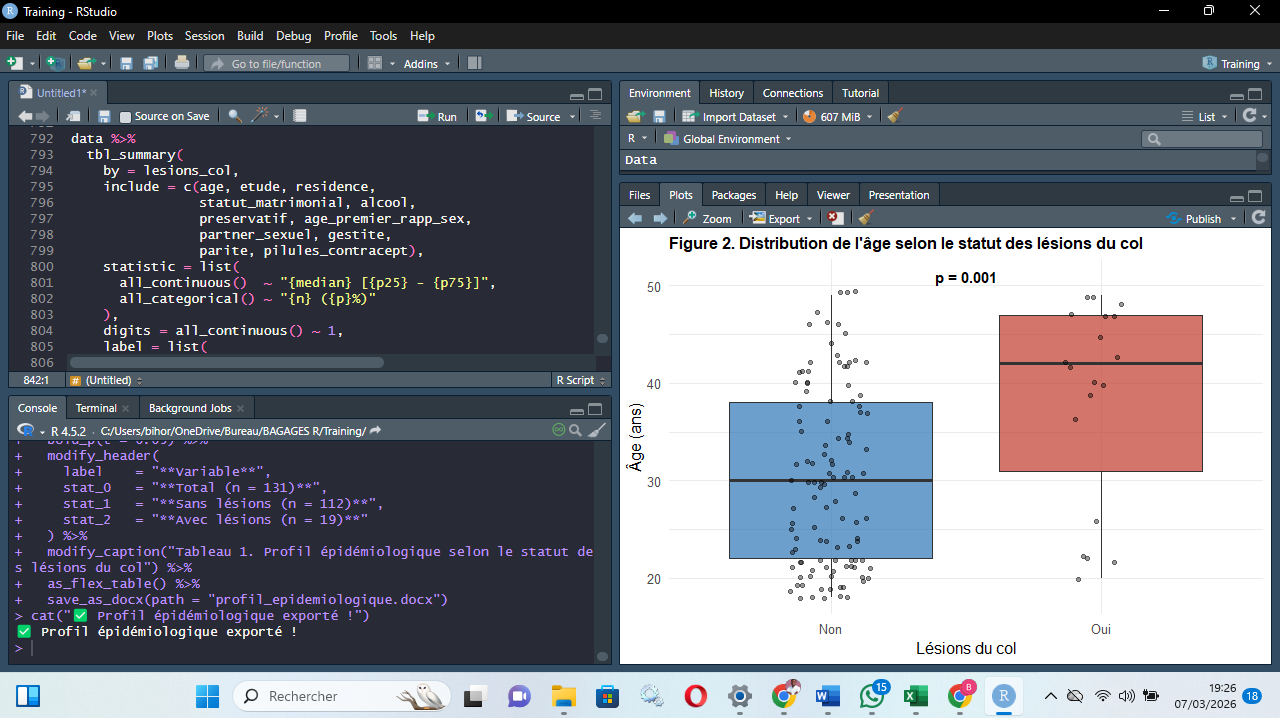The height and width of the screenshot is (718, 1280).
Task: Switch to the Terminal tab
Action: (96, 408)
